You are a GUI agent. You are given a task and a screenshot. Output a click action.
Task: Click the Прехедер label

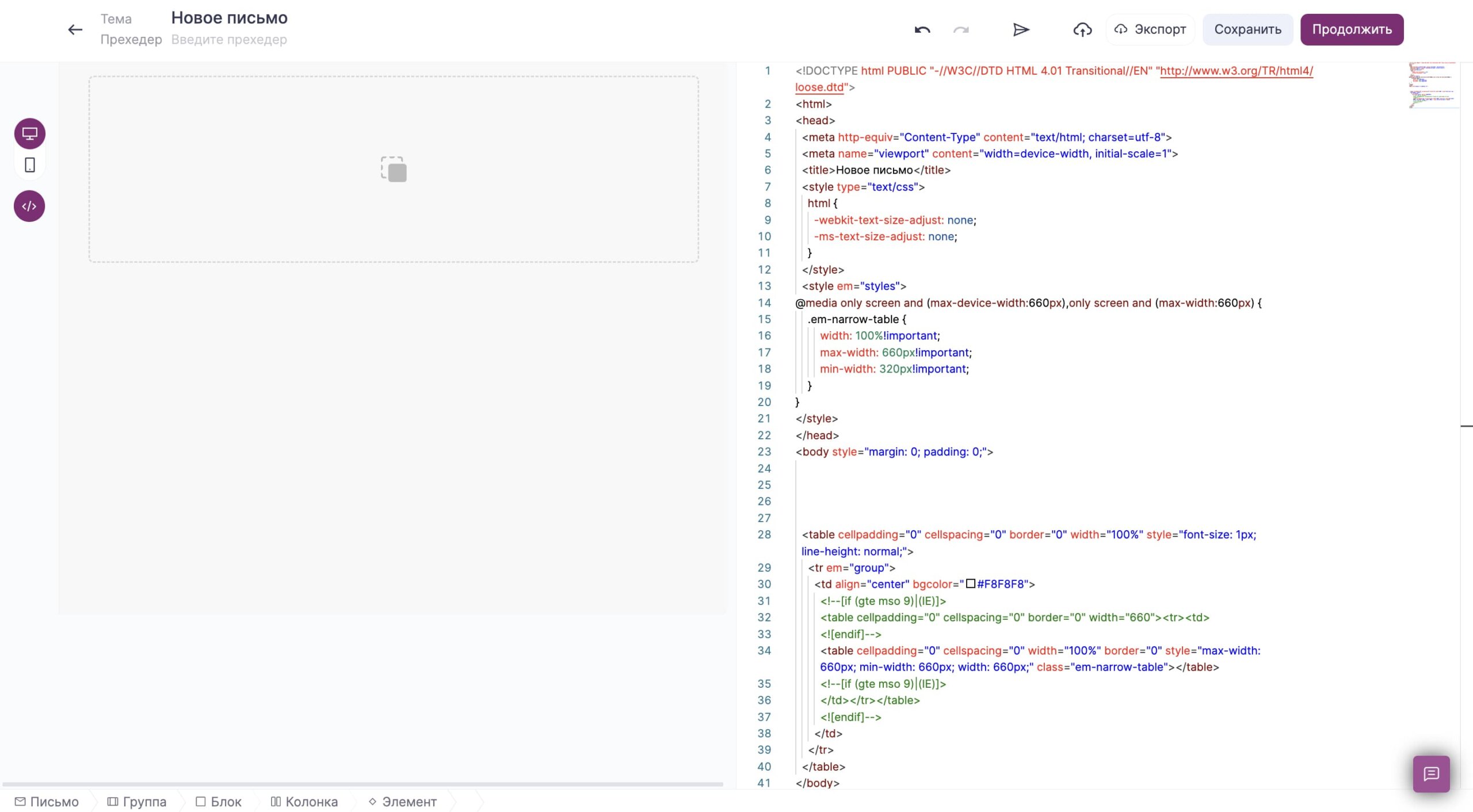pyautogui.click(x=131, y=40)
